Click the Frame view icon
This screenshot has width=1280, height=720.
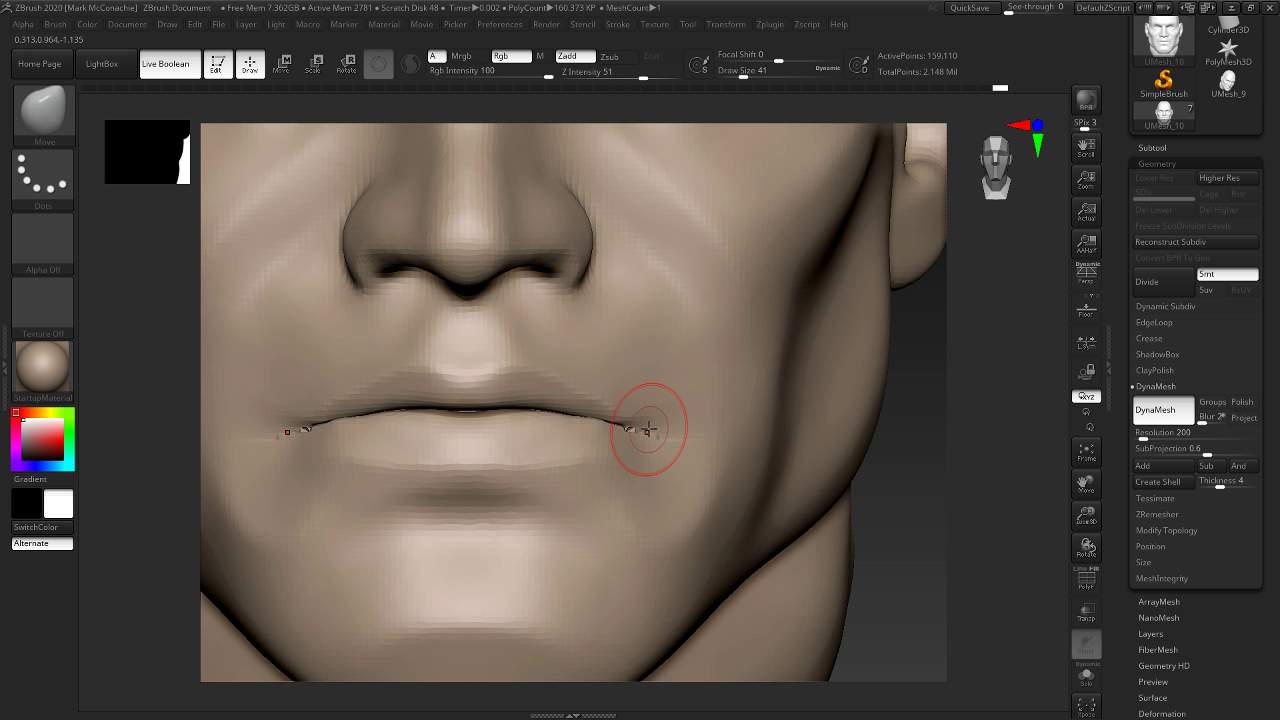coord(1086,451)
